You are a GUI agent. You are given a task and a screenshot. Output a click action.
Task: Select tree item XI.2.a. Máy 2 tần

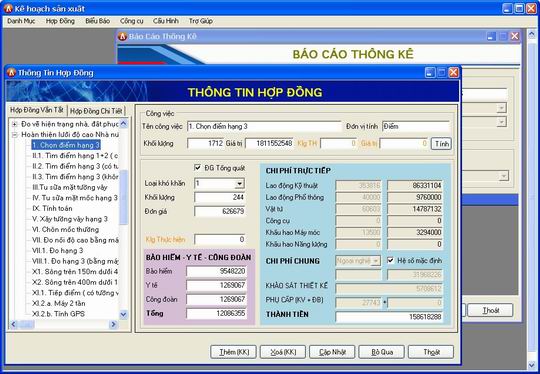click(x=59, y=303)
